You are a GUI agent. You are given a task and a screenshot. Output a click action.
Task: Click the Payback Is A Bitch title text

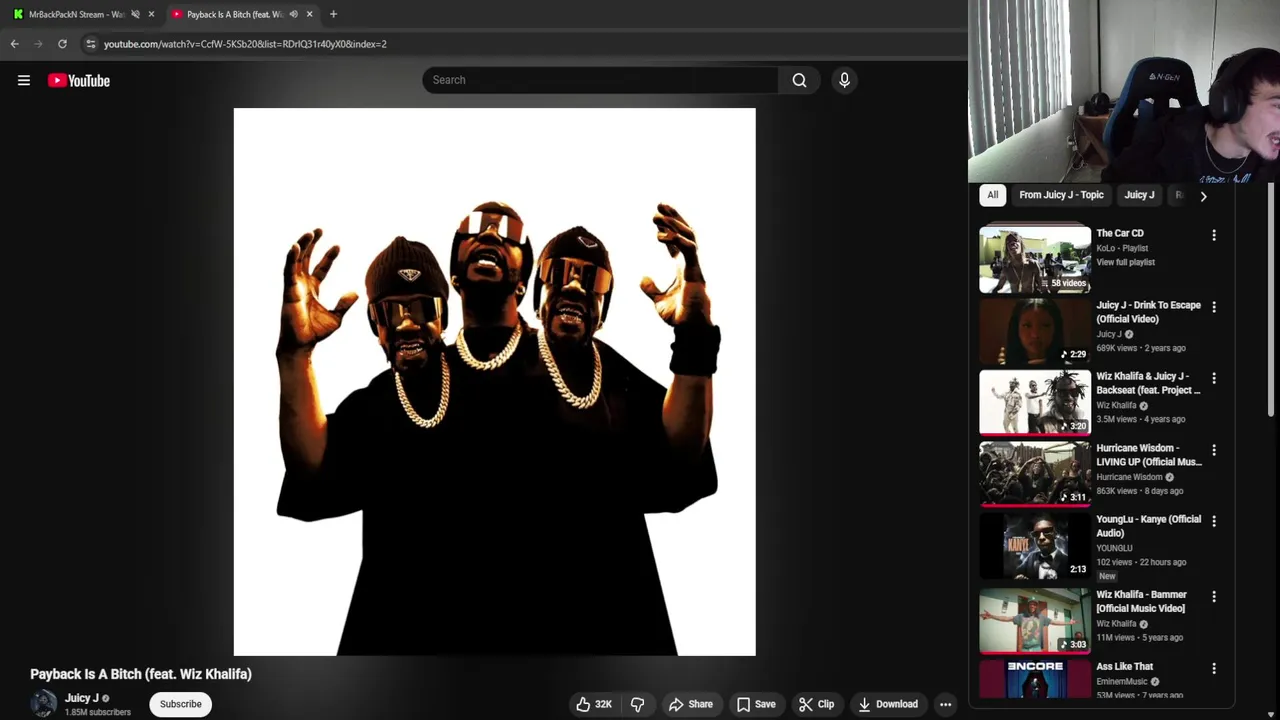click(x=141, y=674)
